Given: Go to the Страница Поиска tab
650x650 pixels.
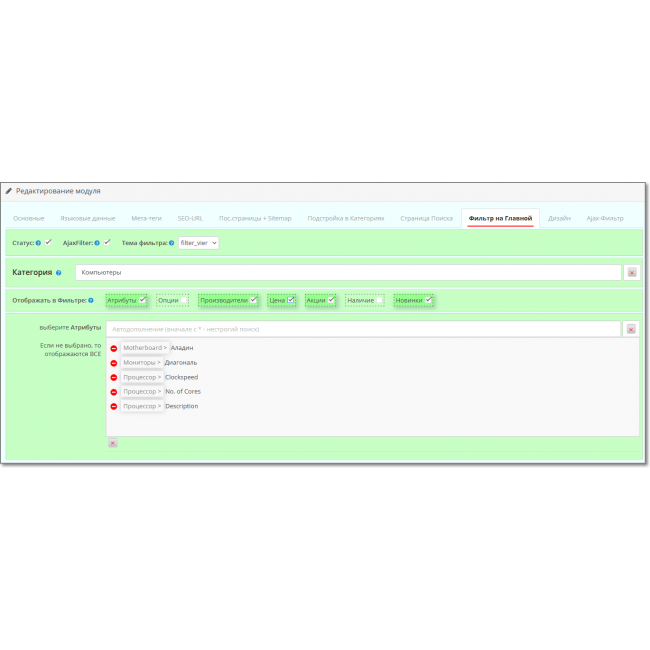Looking at the screenshot, I should (426, 218).
